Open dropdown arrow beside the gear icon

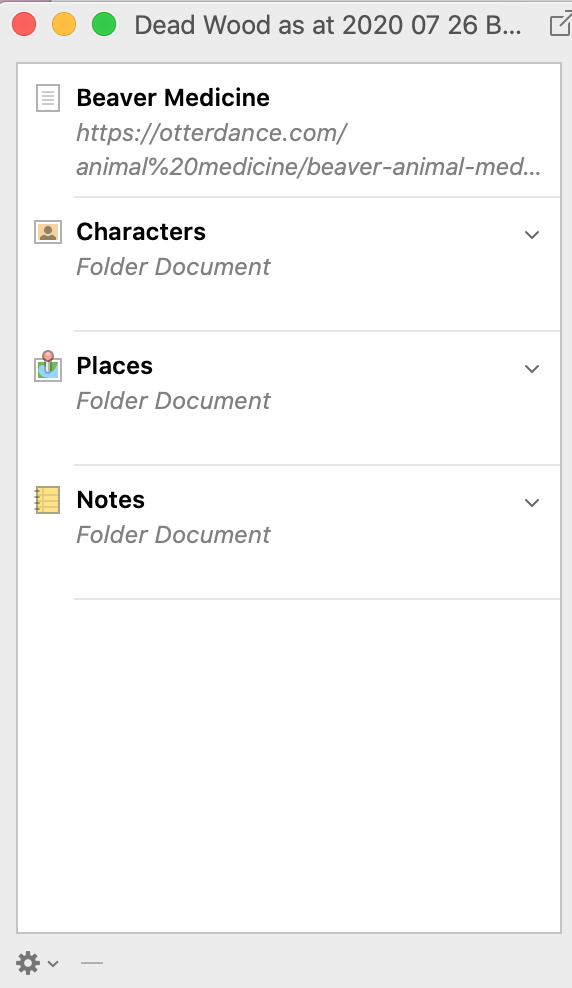point(53,963)
